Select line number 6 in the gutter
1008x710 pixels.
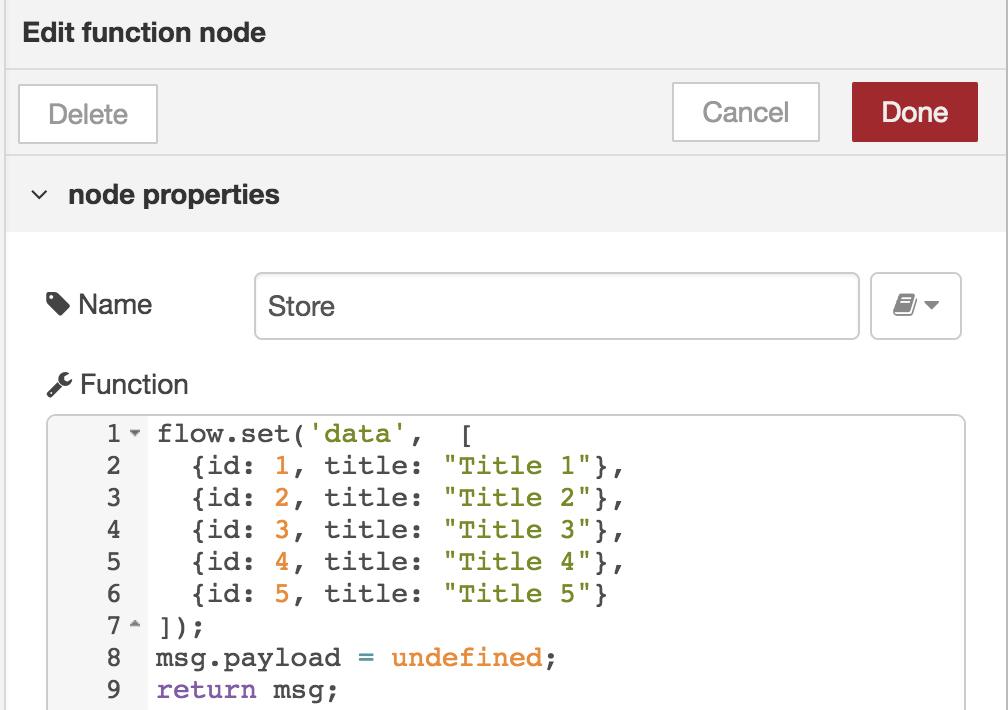pos(114,594)
